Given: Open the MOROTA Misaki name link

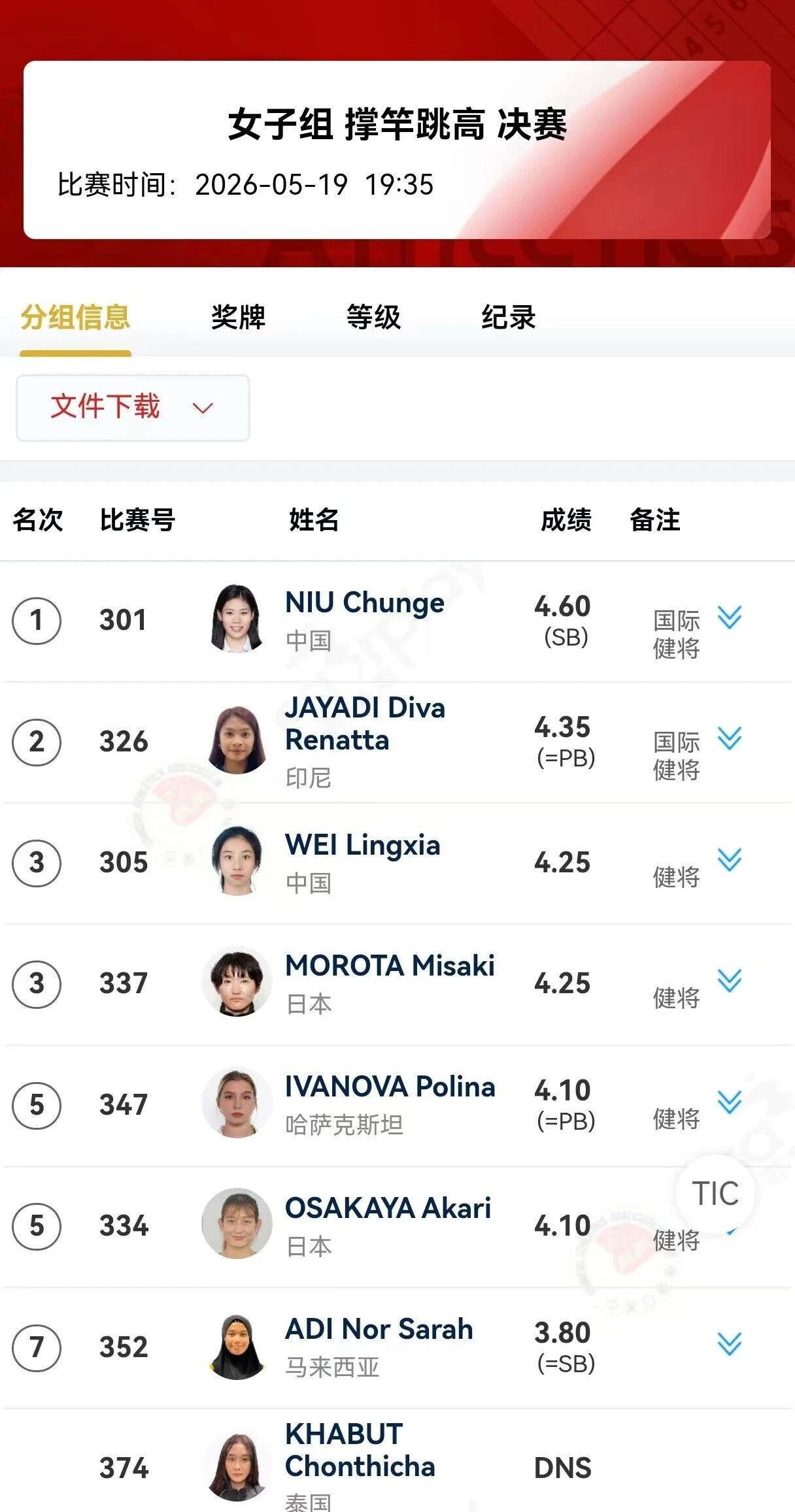Looking at the screenshot, I should pyautogui.click(x=390, y=966).
